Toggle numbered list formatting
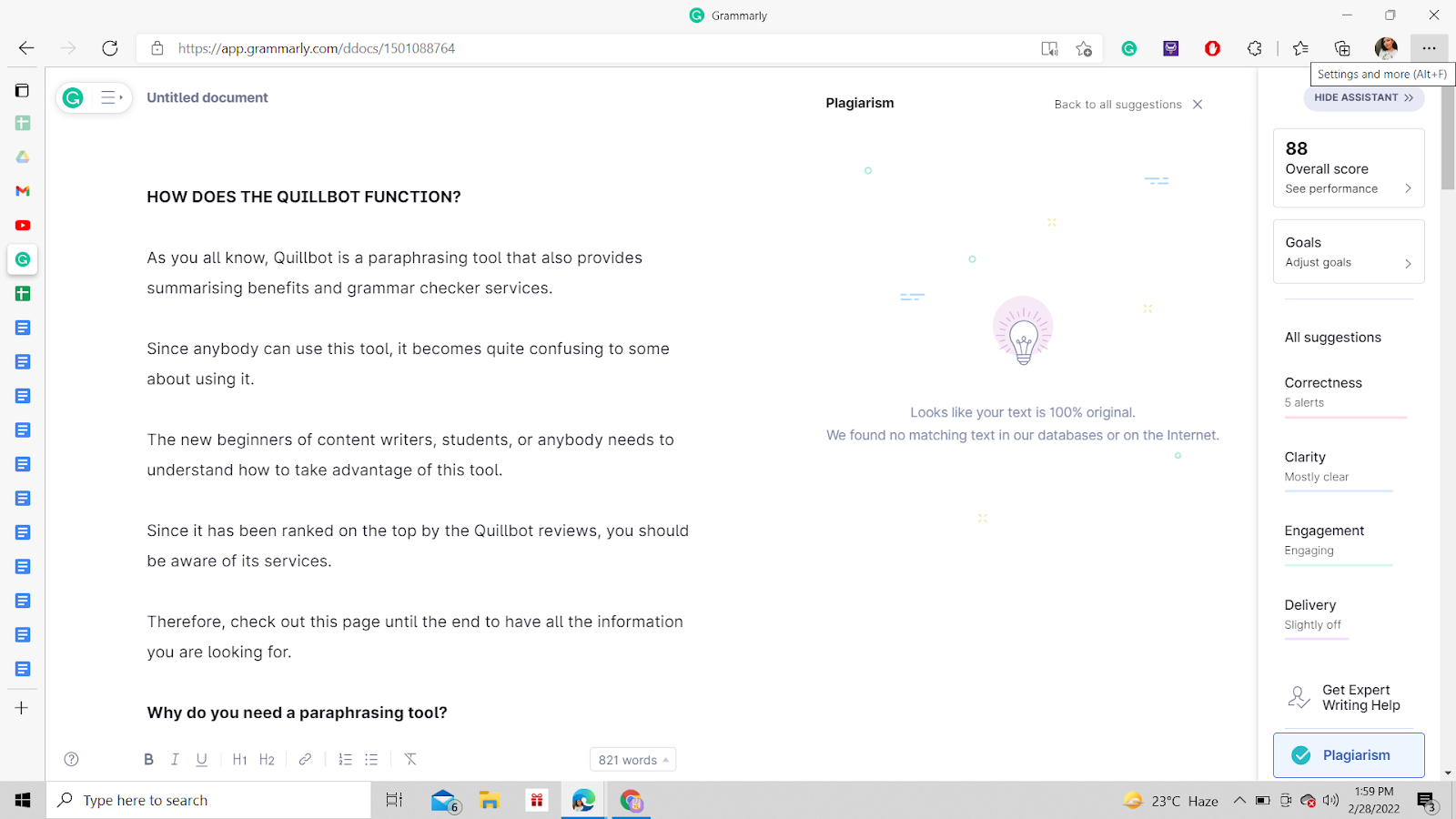 tap(345, 760)
